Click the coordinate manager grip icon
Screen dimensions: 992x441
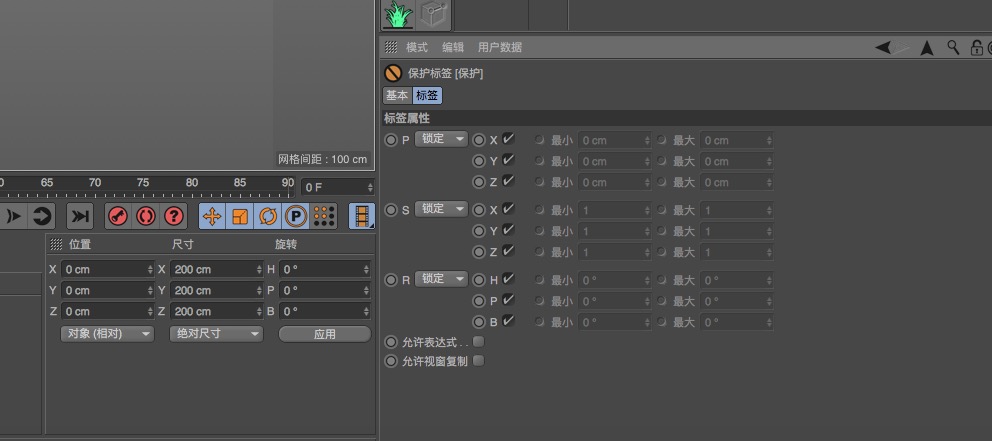click(x=56, y=244)
